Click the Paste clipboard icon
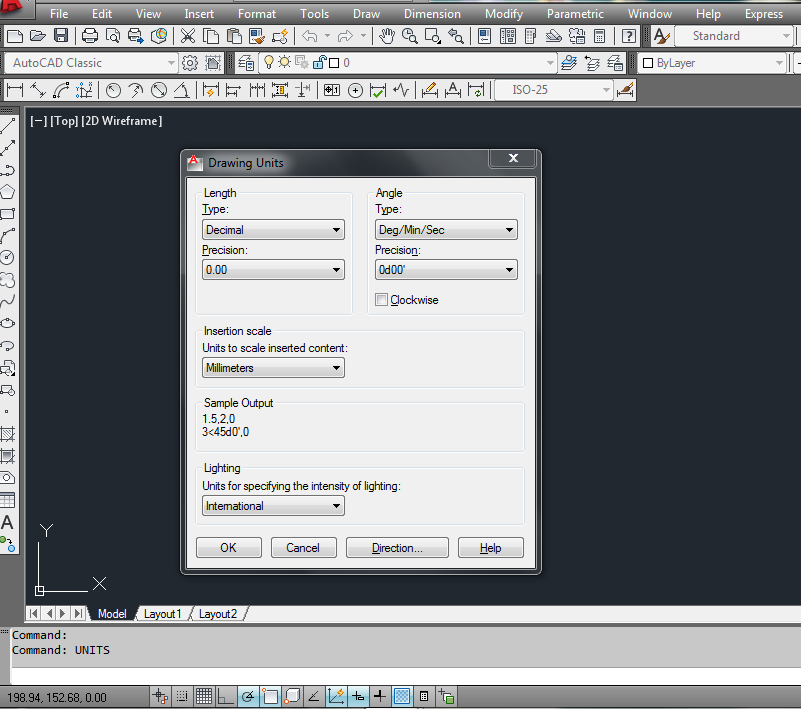This screenshot has width=801, height=709. pyautogui.click(x=234, y=36)
